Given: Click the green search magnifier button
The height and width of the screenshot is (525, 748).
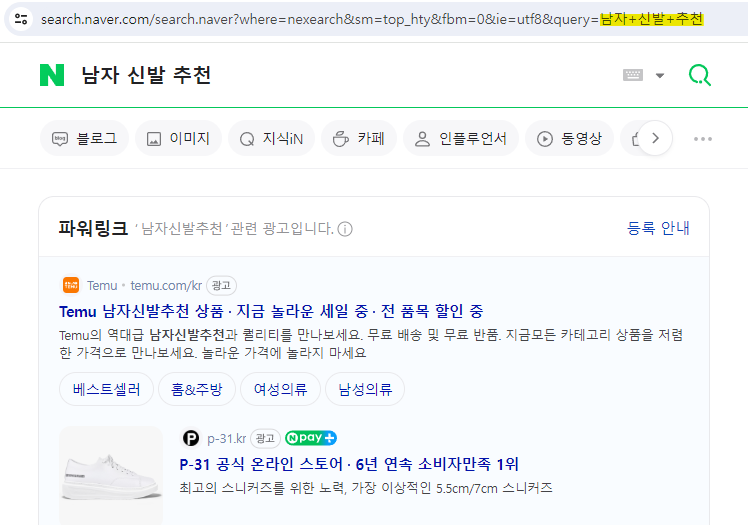Looking at the screenshot, I should [700, 75].
